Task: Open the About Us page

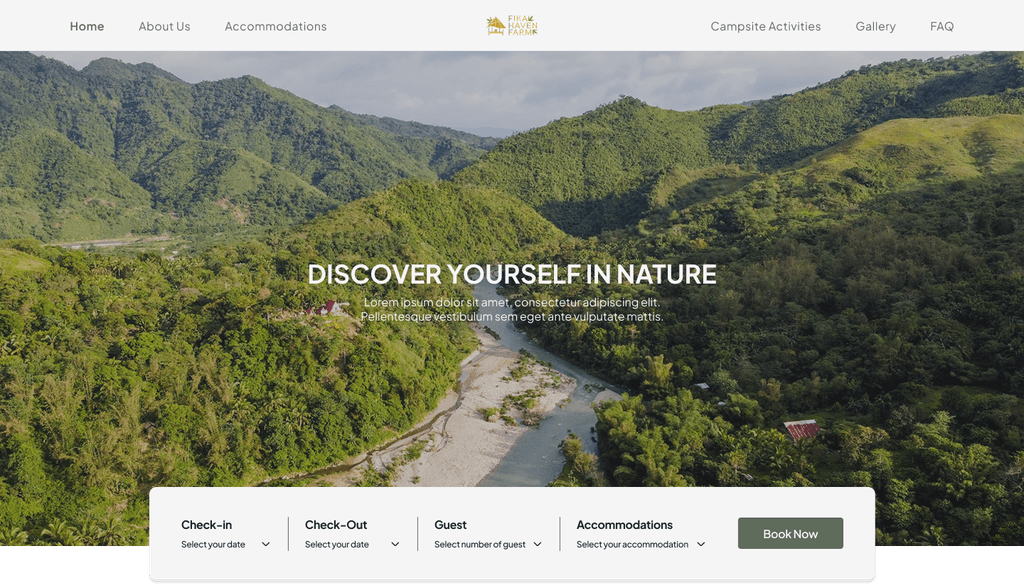Action: coord(165,26)
